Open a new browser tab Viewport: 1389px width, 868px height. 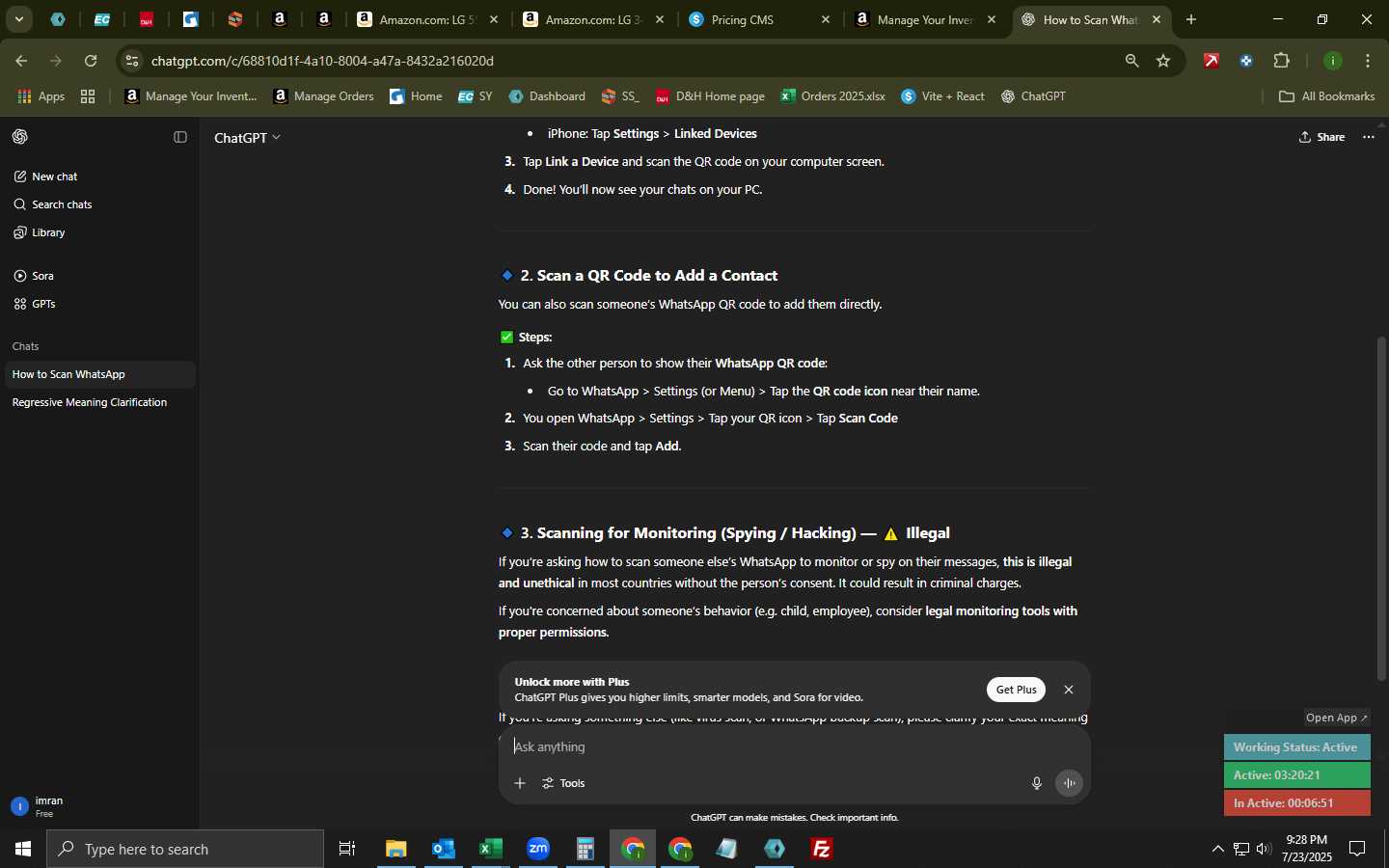coord(1191,19)
